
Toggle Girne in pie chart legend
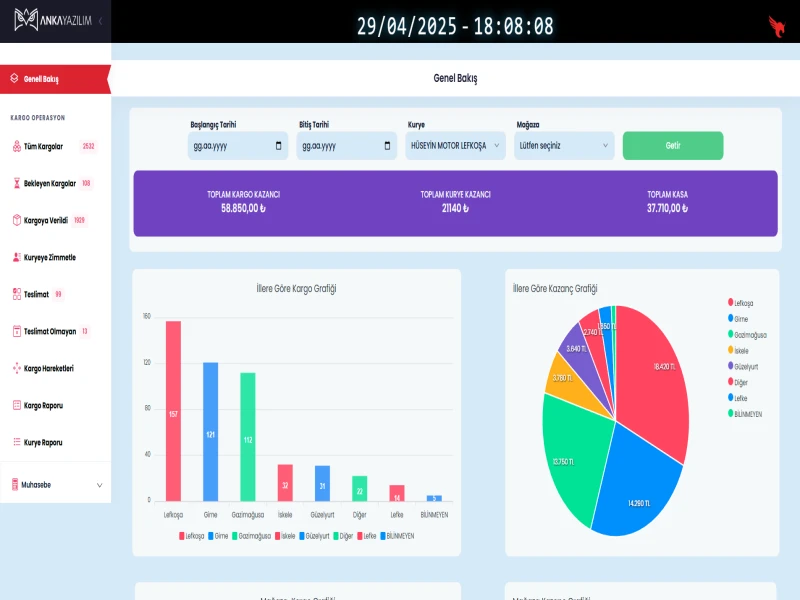(x=739, y=318)
